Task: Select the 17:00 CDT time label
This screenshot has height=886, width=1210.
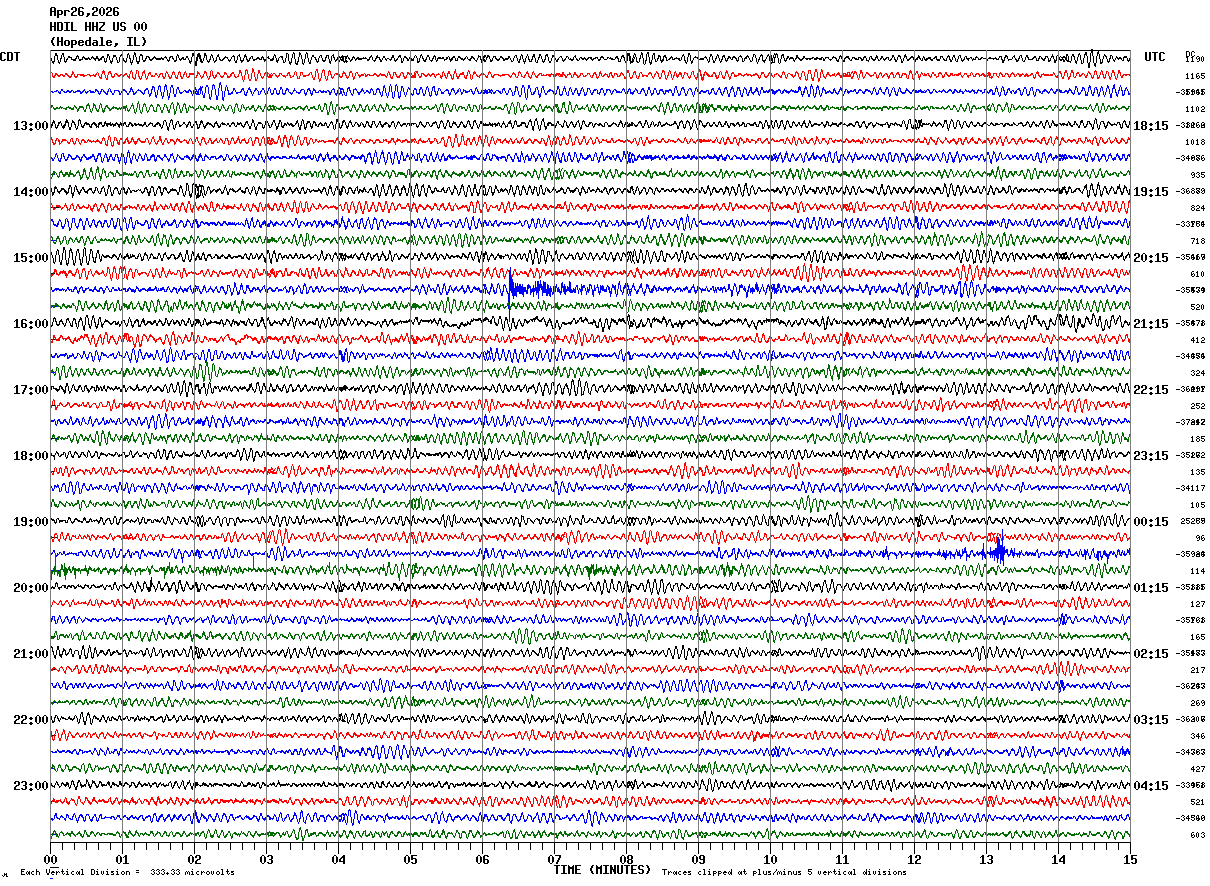Action: click(31, 390)
